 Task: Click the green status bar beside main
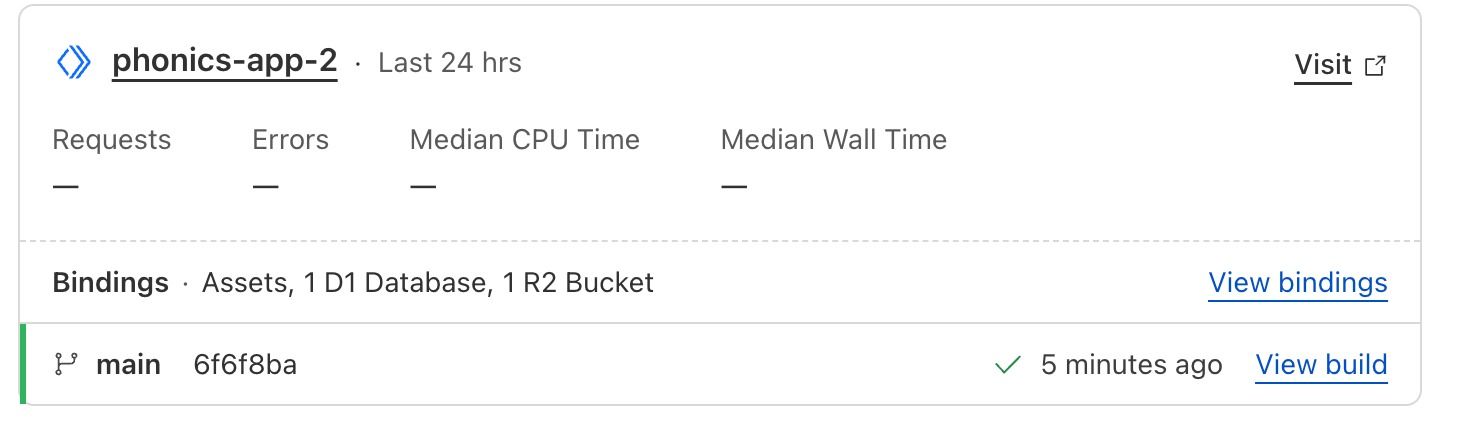[x=22, y=364]
